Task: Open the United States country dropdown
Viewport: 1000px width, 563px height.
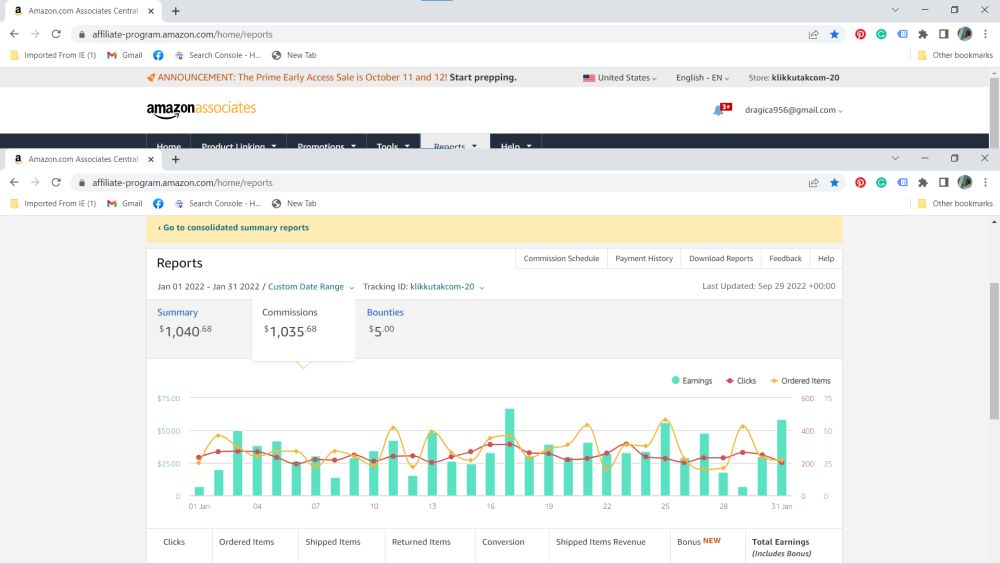Action: tap(619, 78)
